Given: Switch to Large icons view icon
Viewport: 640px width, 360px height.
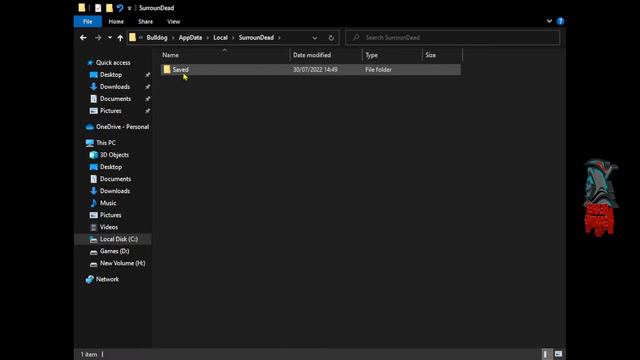Looking at the screenshot, I should [558, 354].
